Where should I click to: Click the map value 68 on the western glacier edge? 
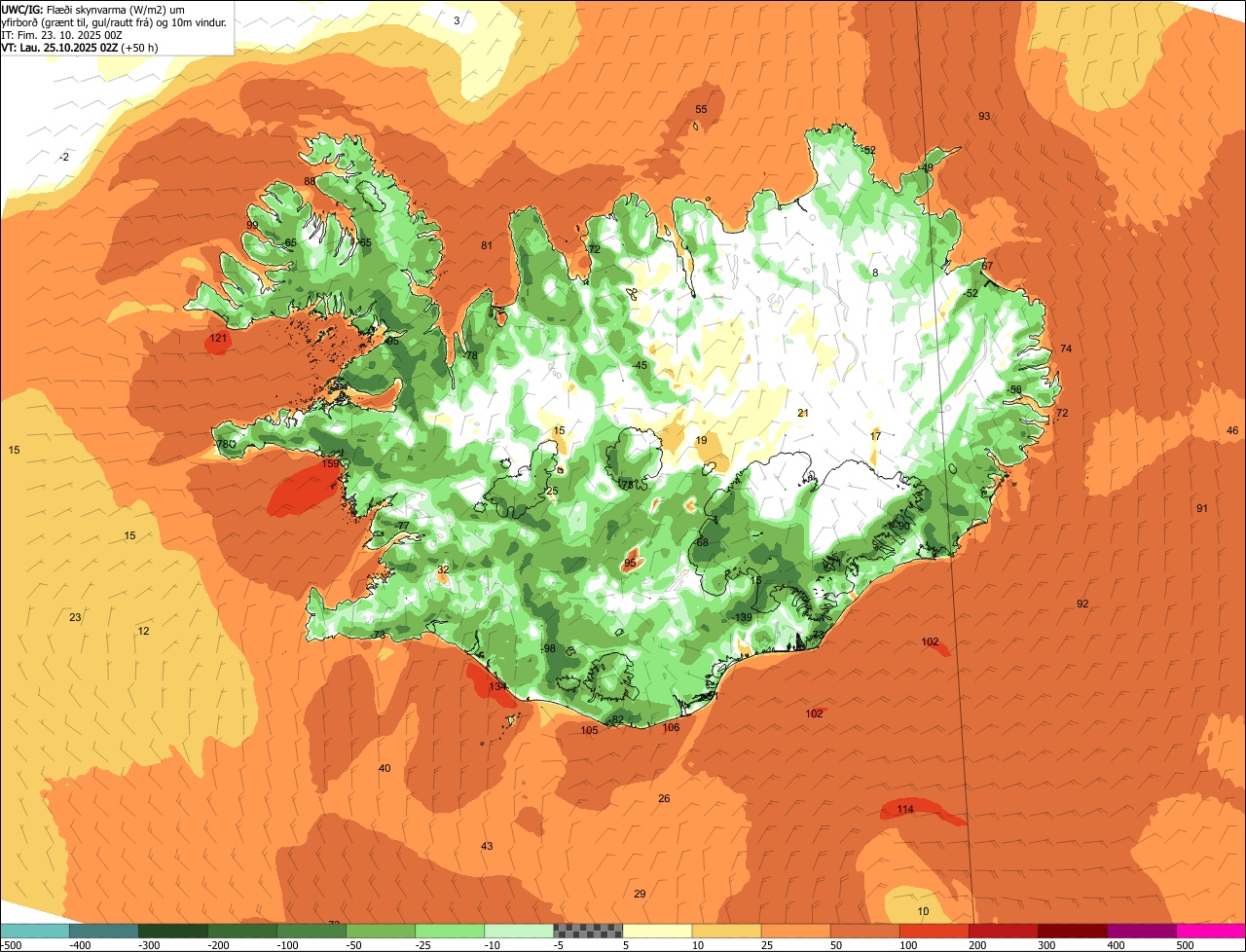(x=702, y=543)
